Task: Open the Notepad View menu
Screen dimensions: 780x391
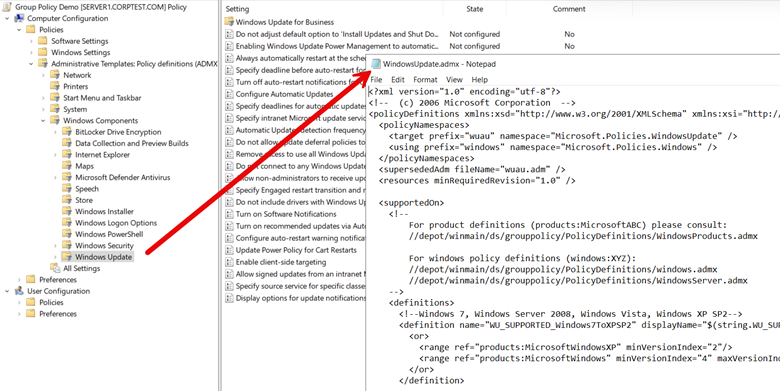Action: pos(454,80)
